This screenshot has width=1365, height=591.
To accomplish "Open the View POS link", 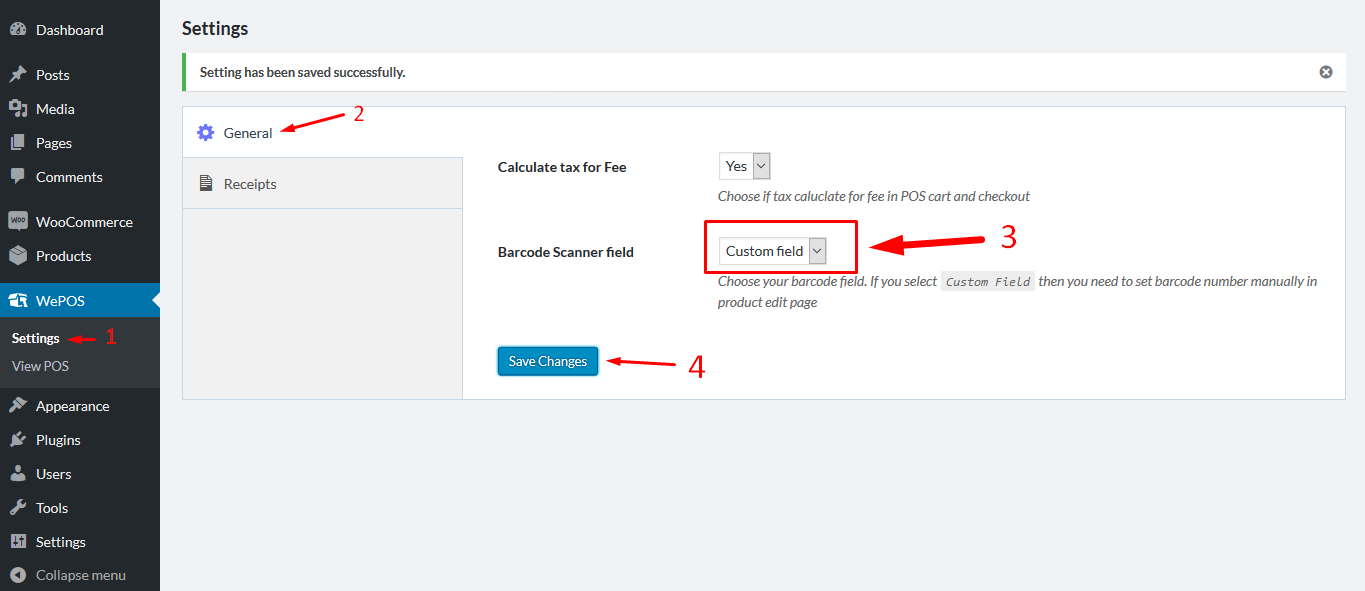I will [x=39, y=365].
